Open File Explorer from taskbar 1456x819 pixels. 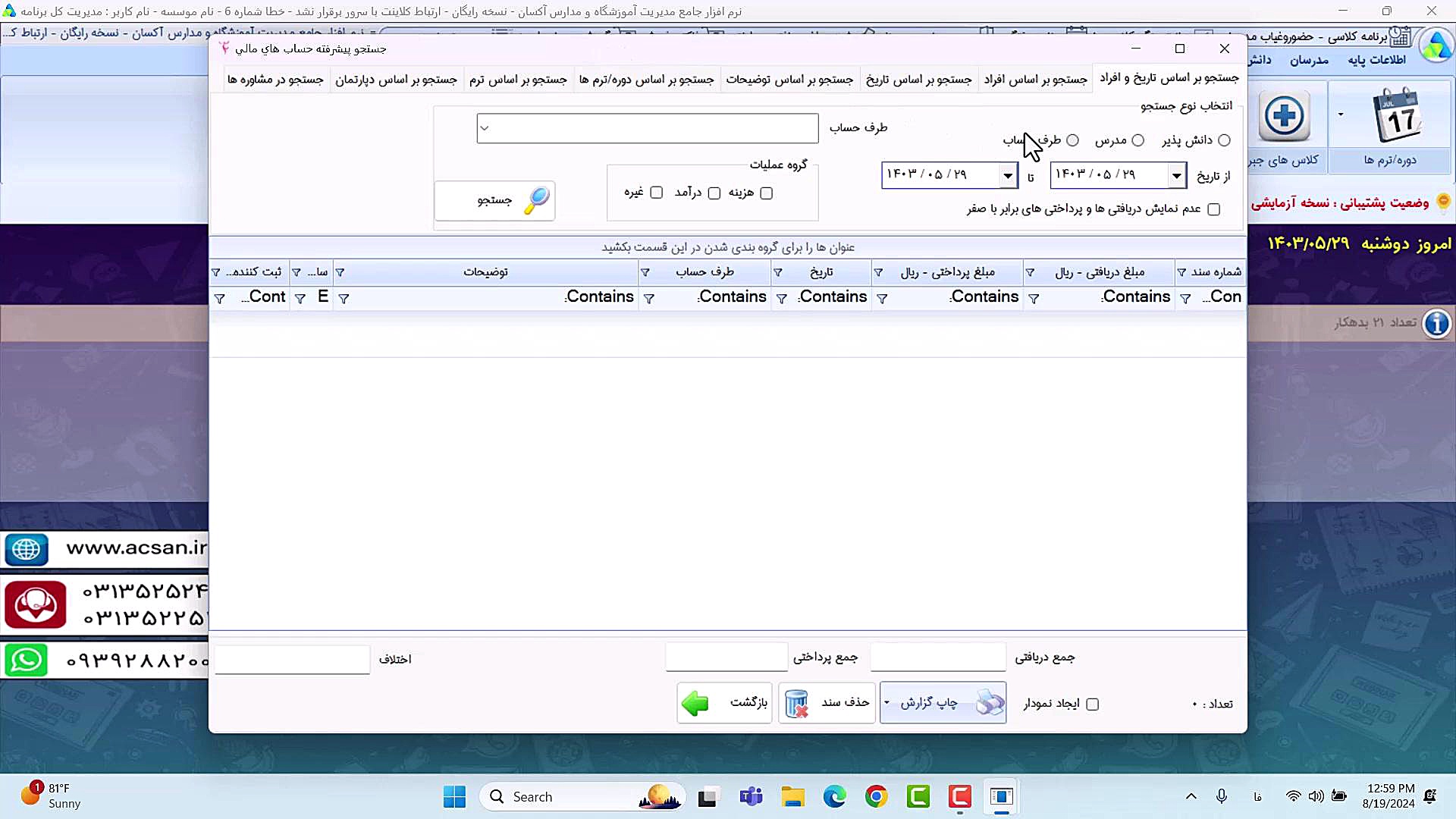(x=792, y=797)
